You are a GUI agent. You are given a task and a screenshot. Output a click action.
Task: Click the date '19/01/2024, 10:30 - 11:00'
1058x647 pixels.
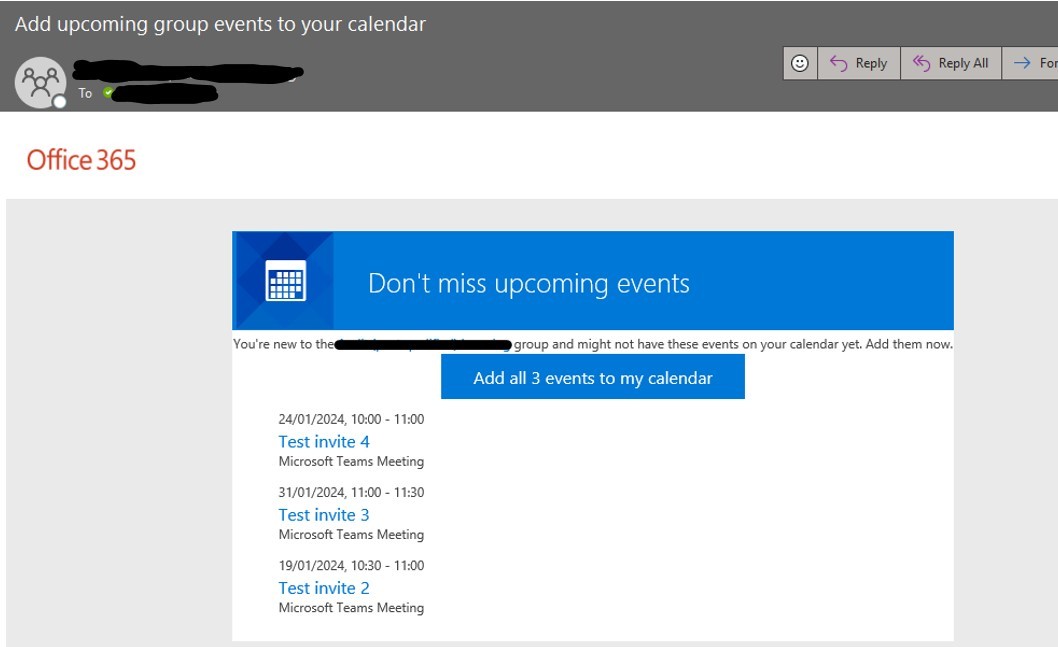pos(351,565)
